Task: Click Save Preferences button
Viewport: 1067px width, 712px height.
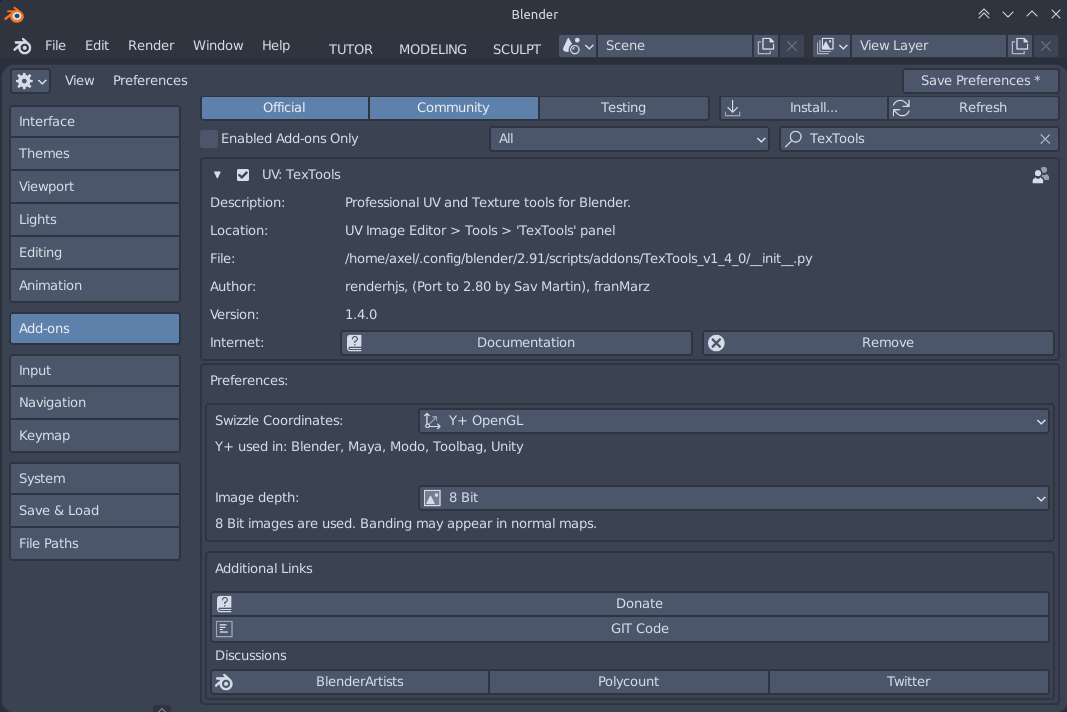Action: point(981,81)
